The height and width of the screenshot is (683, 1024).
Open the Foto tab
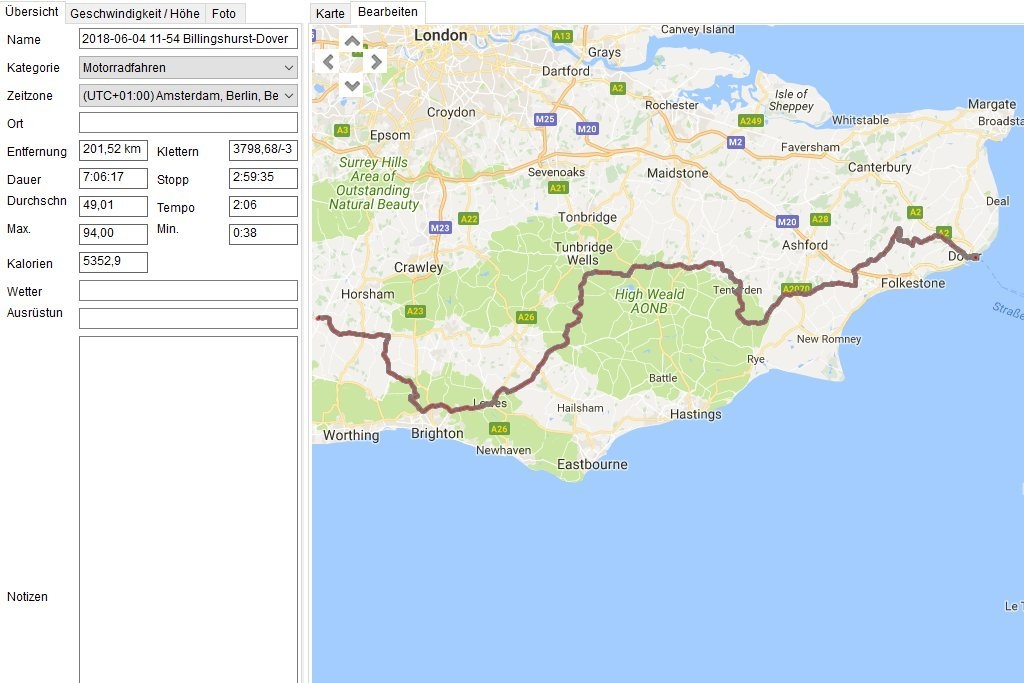pos(224,14)
